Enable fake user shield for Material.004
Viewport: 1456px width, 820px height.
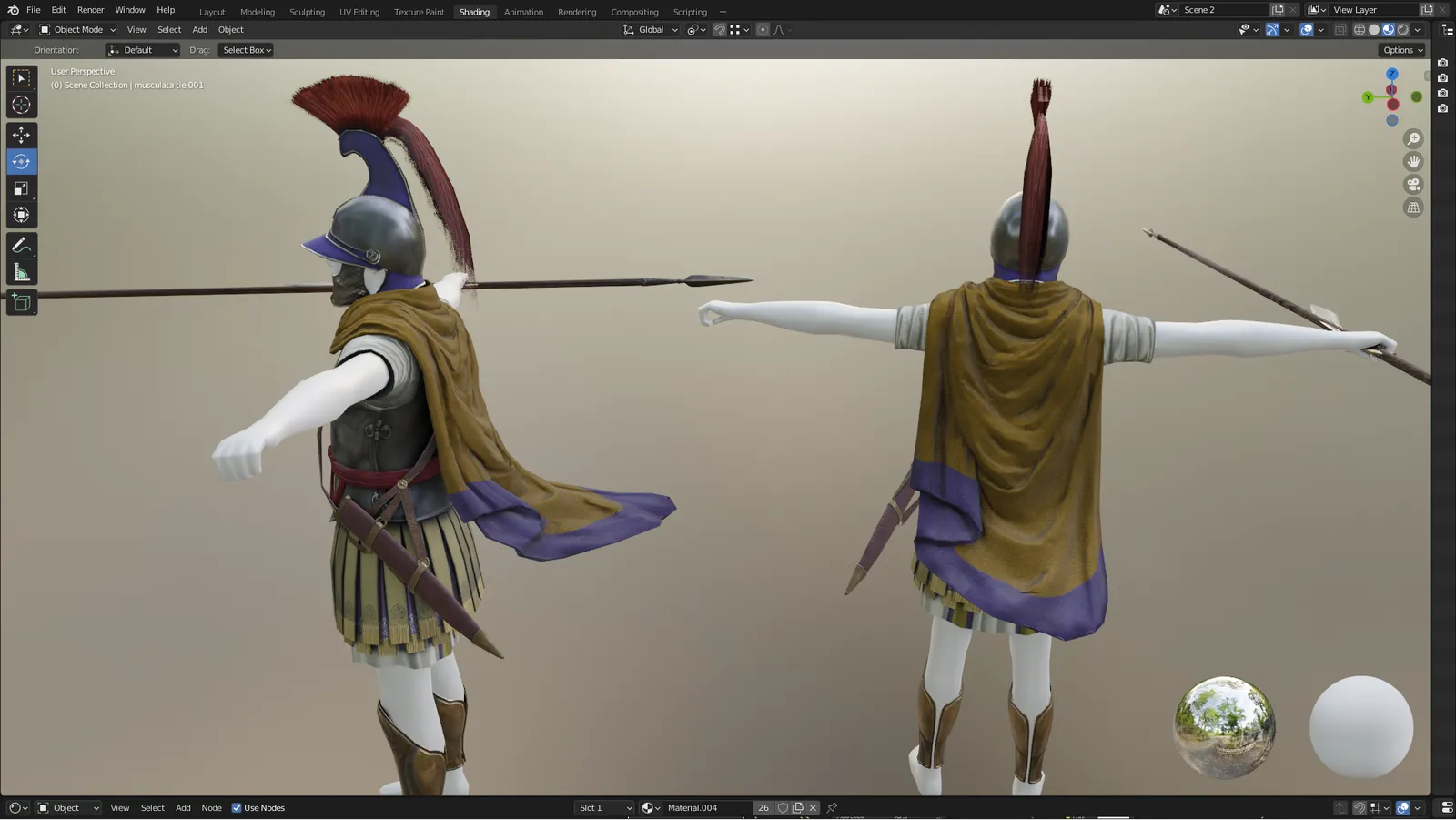point(783,808)
